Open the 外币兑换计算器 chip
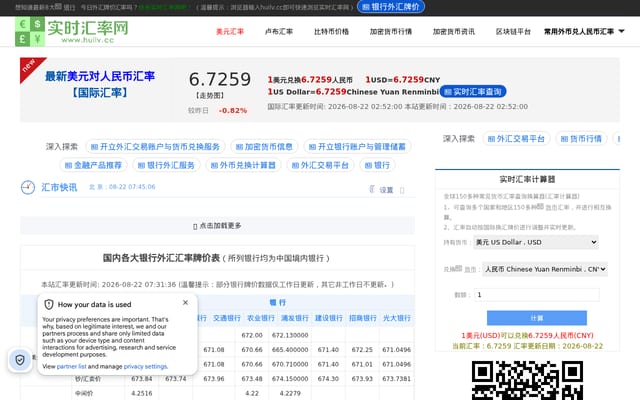The width and height of the screenshot is (640, 400). tap(243, 165)
